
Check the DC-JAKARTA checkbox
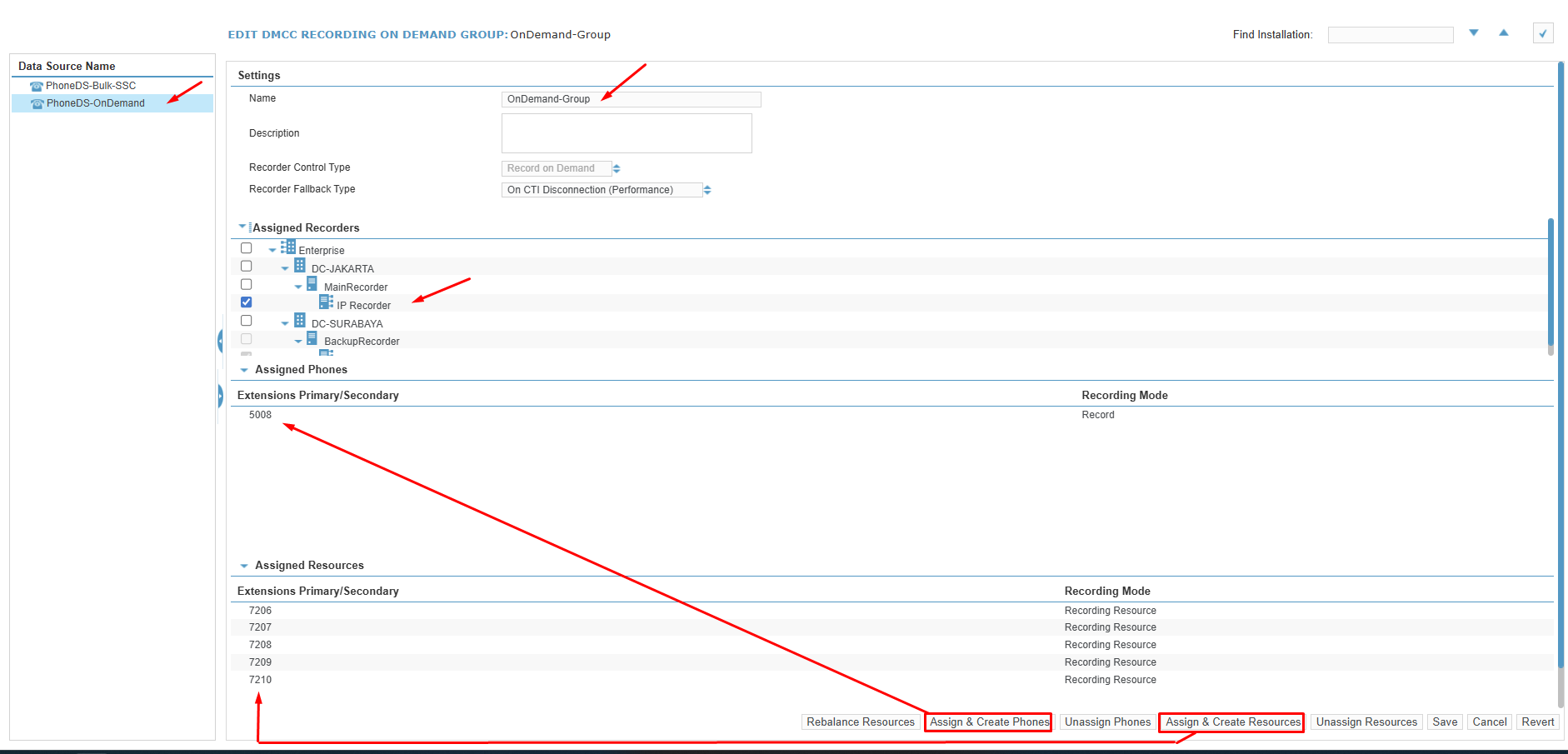(x=247, y=267)
